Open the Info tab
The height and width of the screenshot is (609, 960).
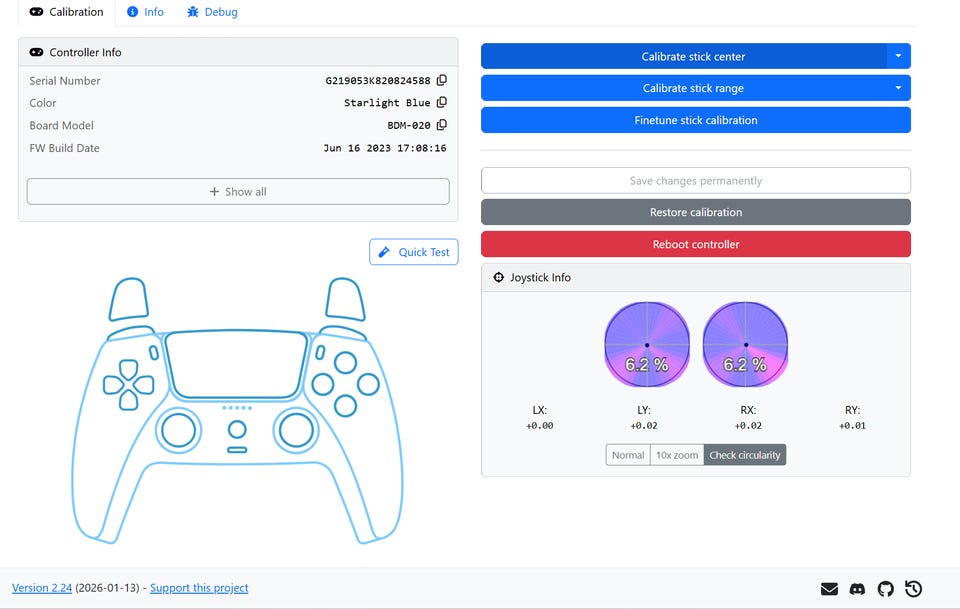pyautogui.click(x=145, y=12)
